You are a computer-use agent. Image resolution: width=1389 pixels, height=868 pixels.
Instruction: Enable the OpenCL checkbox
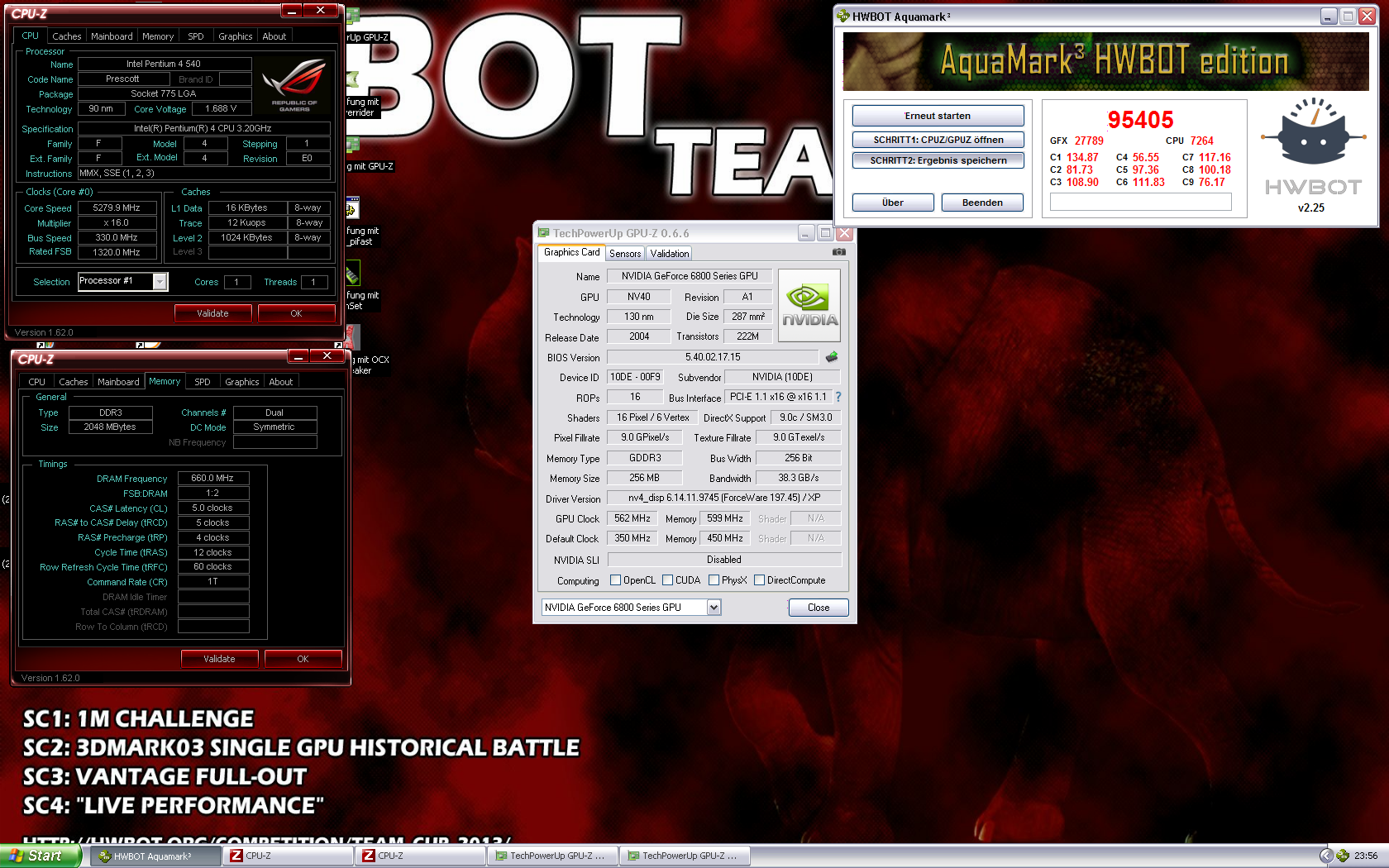point(615,580)
